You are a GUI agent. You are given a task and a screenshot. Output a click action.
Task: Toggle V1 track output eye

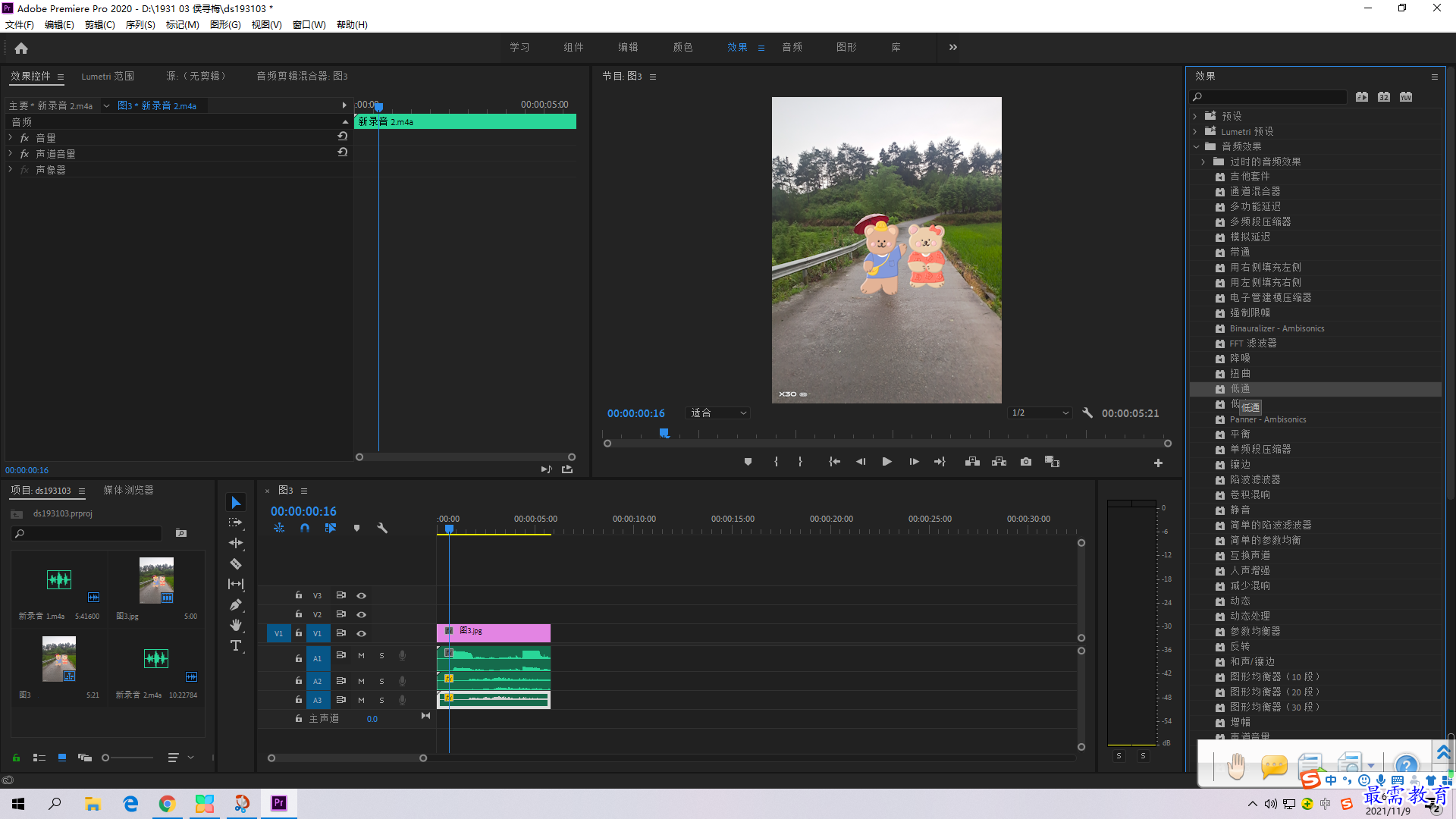coord(362,633)
